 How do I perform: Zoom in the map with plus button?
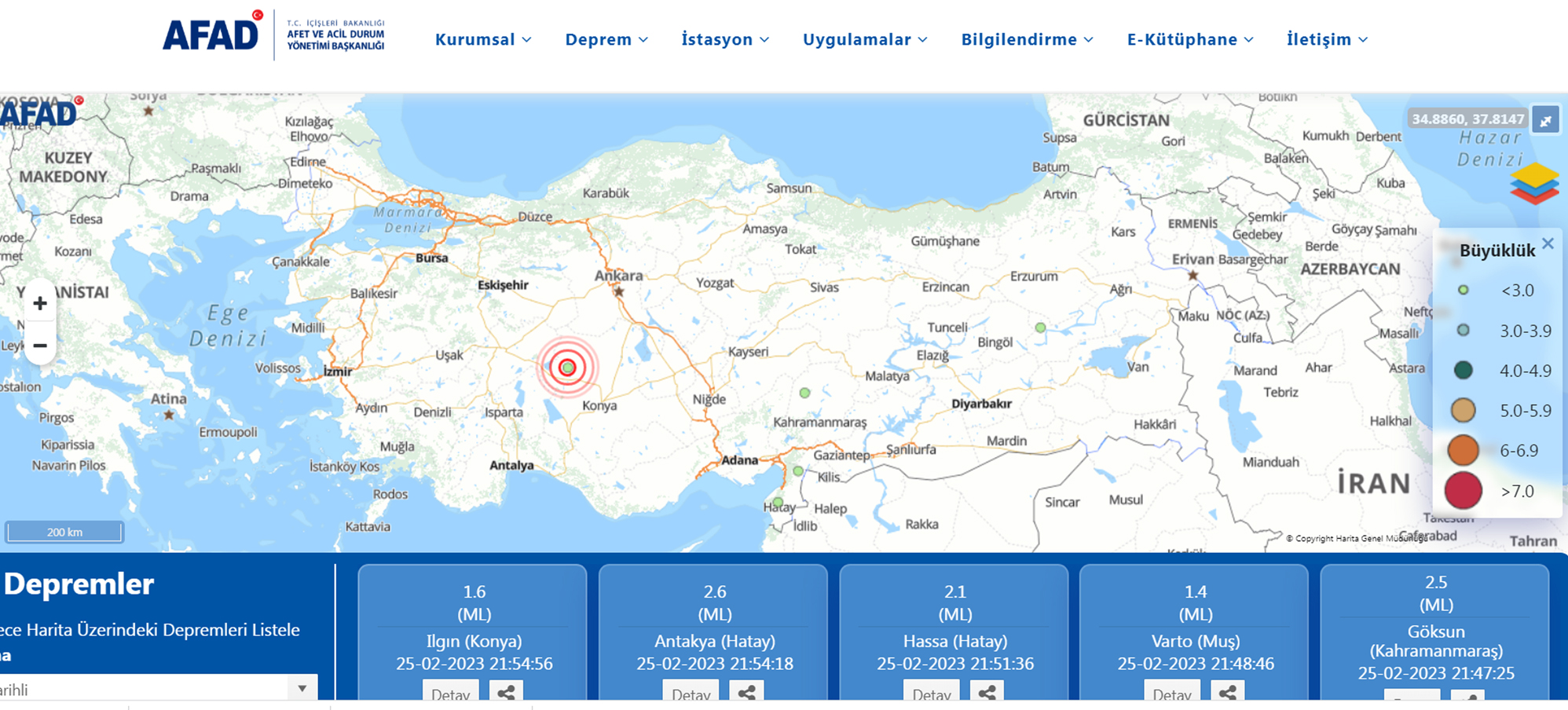(x=40, y=303)
